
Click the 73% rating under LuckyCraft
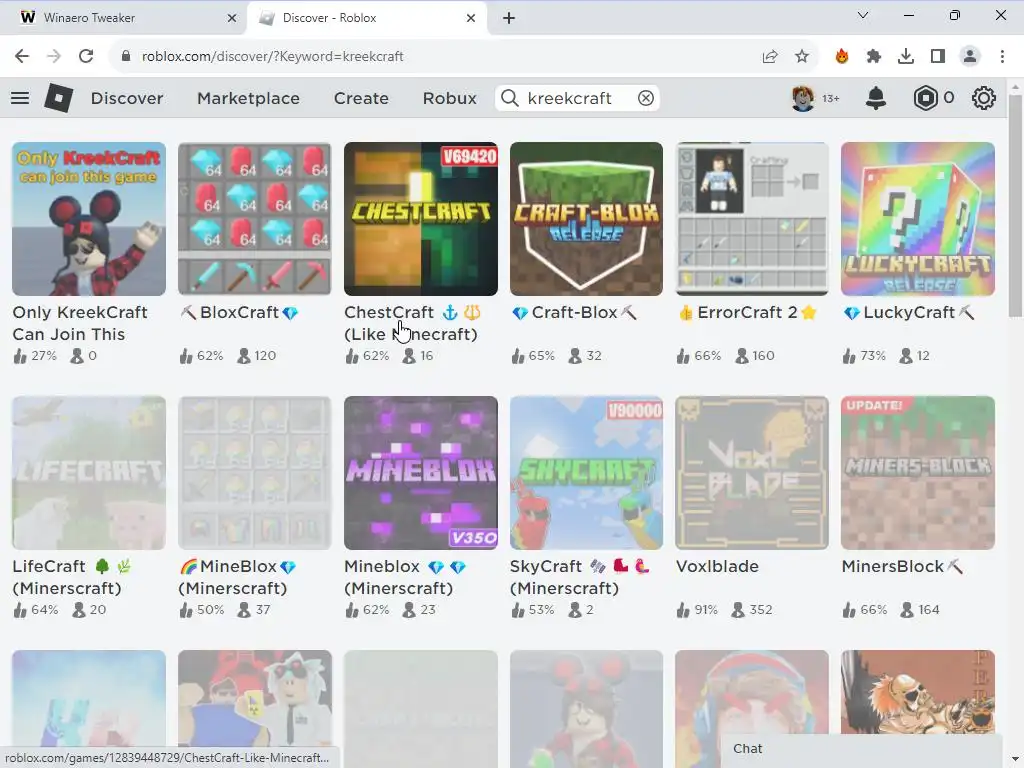[872, 355]
